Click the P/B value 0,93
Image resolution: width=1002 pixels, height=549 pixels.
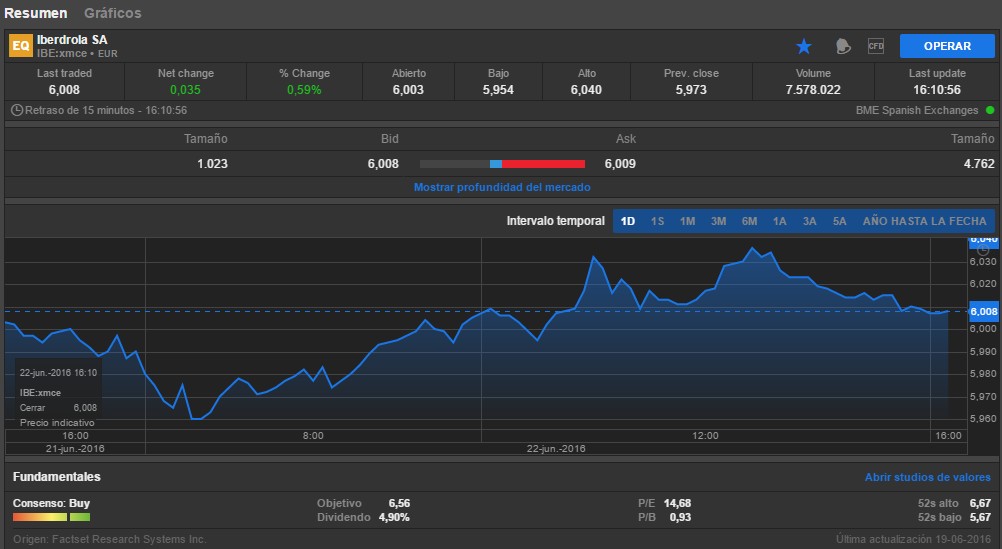(680, 517)
